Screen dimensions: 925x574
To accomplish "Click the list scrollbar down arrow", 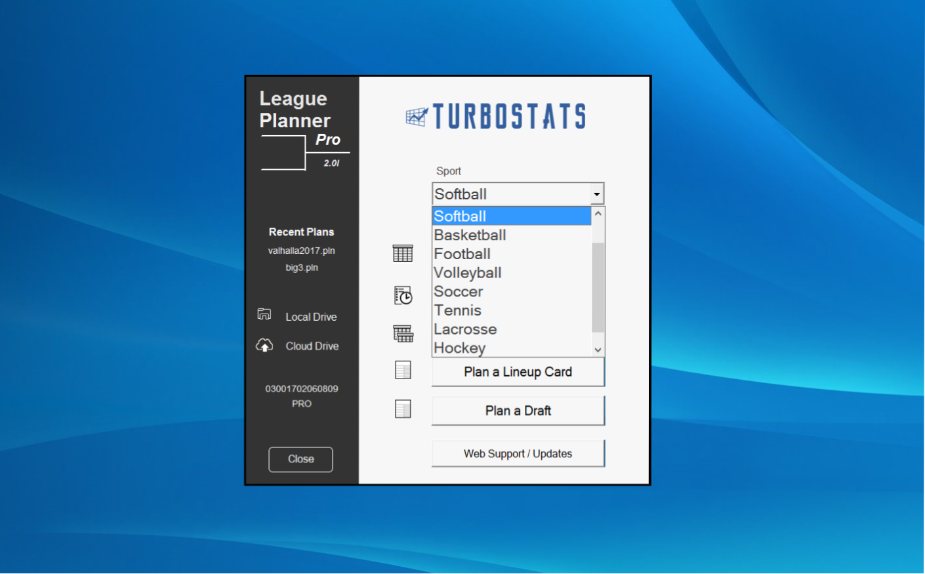I will coord(598,350).
